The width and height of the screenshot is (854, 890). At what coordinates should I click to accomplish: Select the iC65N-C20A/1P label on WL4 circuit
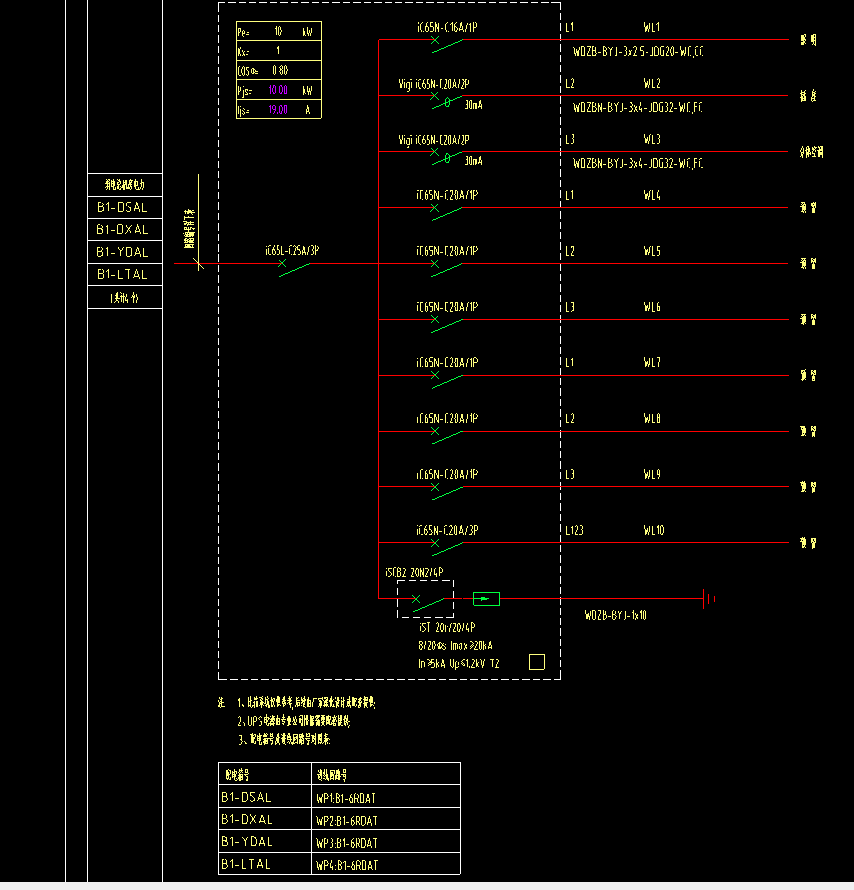pyautogui.click(x=447, y=195)
